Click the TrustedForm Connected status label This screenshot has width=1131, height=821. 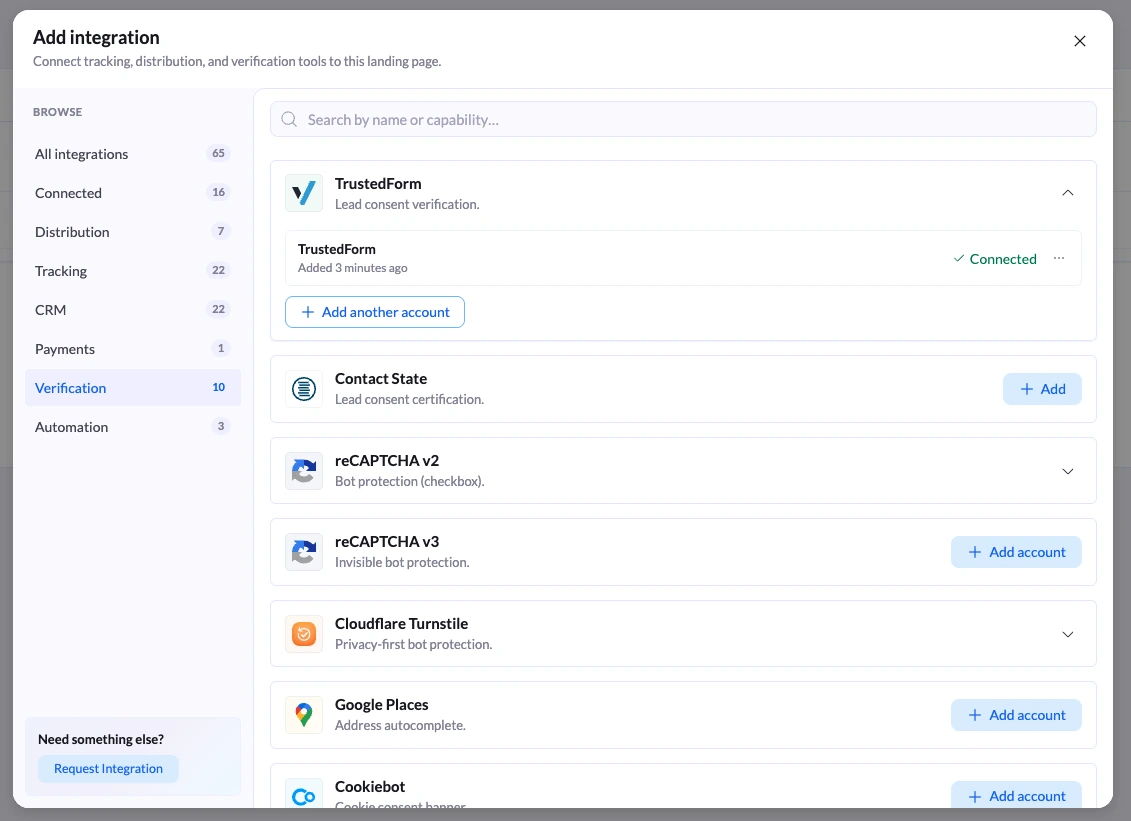coord(995,258)
